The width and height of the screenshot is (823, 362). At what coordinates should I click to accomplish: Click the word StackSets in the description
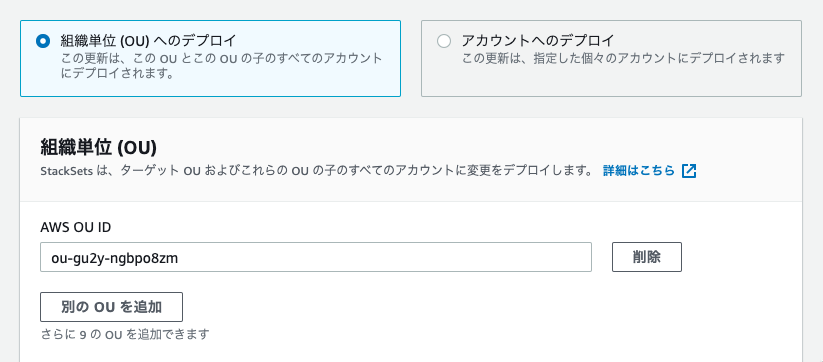click(x=67, y=172)
